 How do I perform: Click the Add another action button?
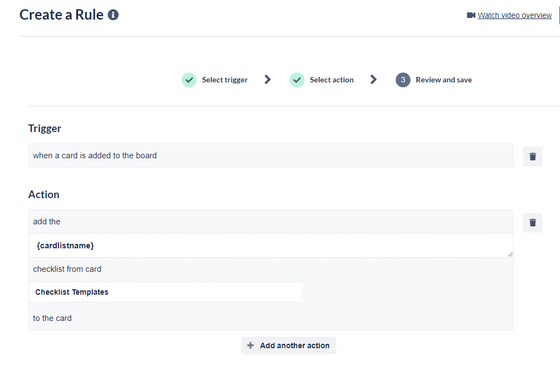click(289, 345)
